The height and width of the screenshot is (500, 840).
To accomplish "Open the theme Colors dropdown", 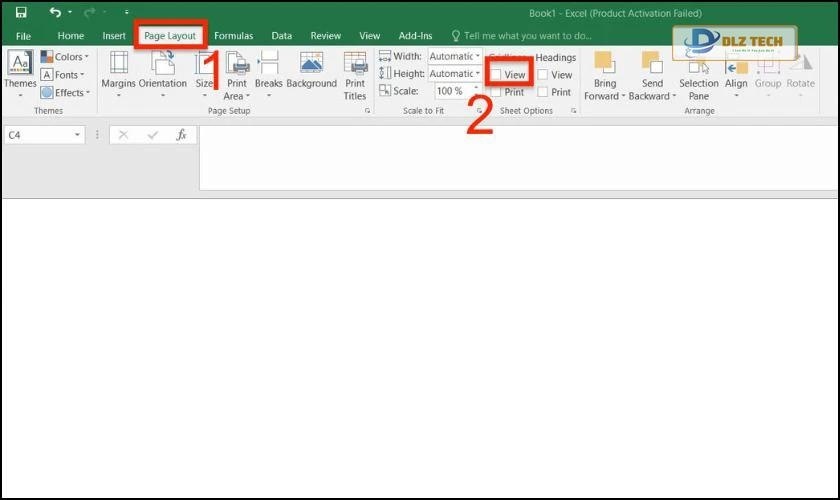I will point(65,57).
